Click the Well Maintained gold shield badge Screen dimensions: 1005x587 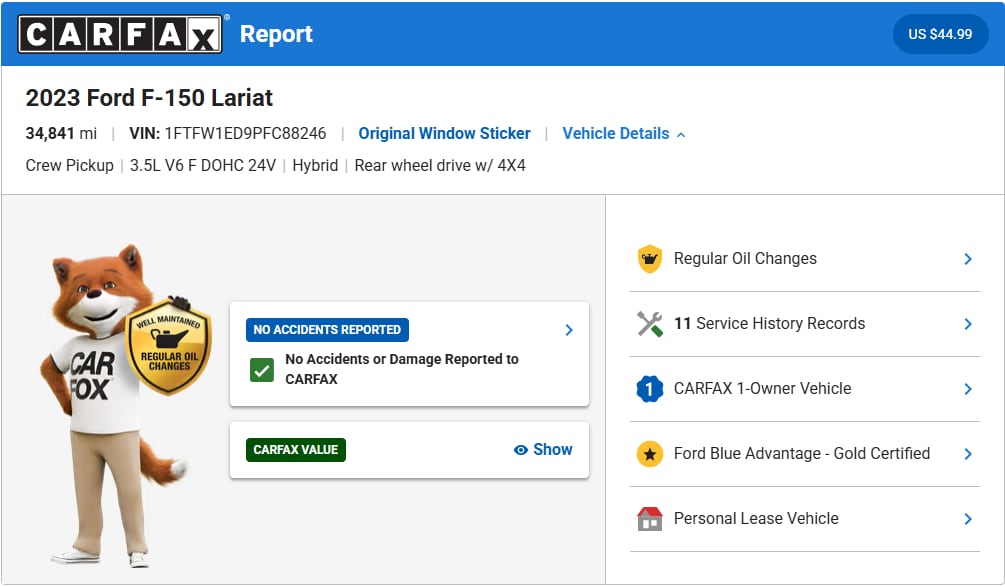[x=169, y=346]
